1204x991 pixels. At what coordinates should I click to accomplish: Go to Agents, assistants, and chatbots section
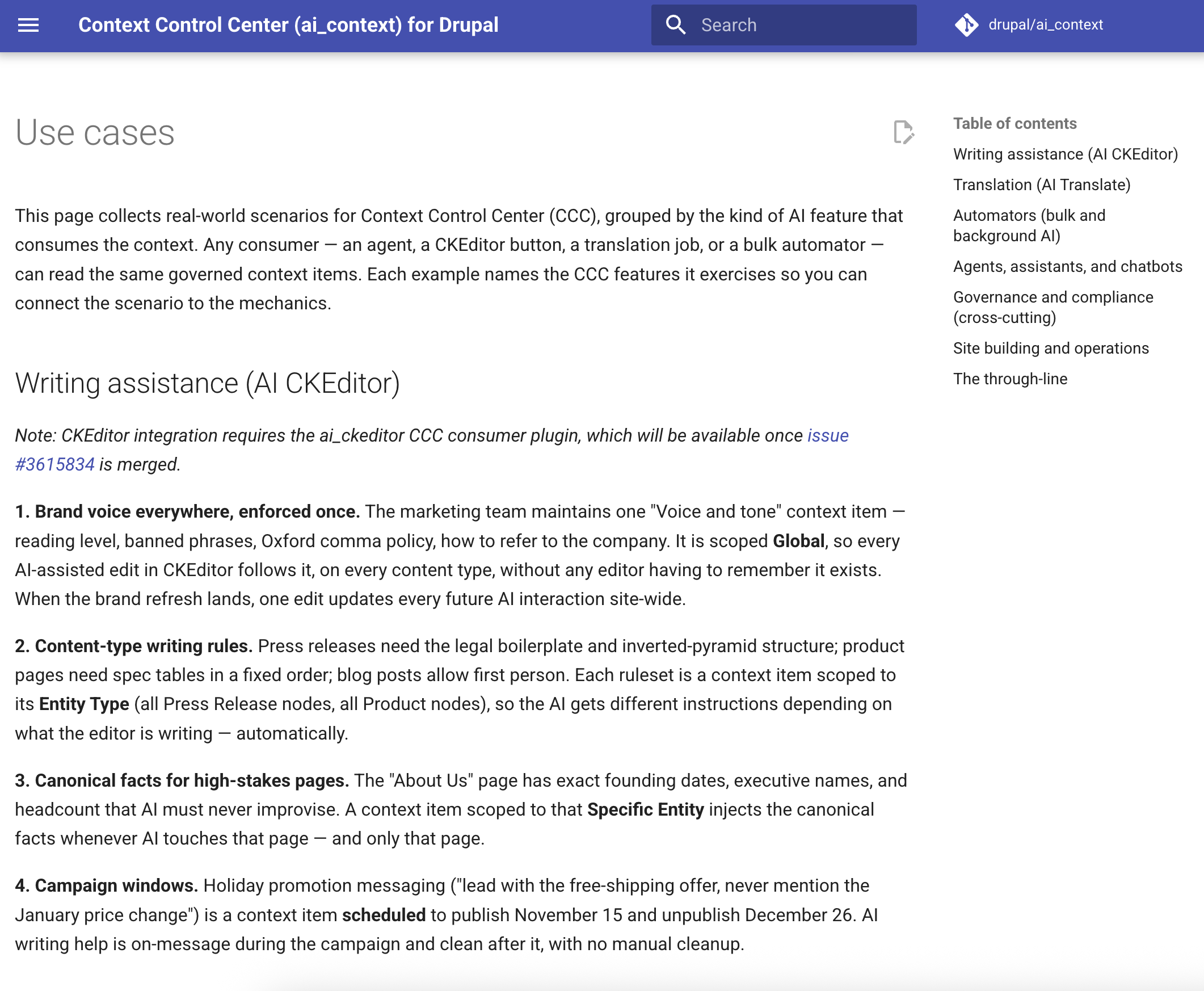pos(1068,267)
